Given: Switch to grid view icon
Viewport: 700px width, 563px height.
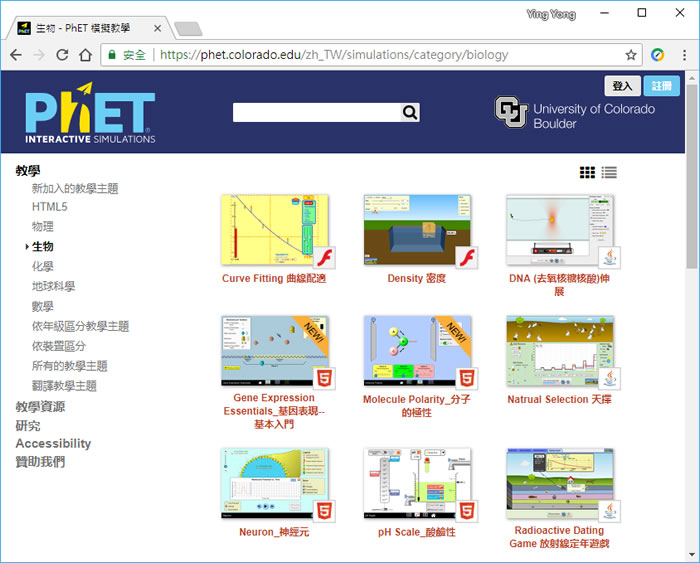Looking at the screenshot, I should [587, 172].
